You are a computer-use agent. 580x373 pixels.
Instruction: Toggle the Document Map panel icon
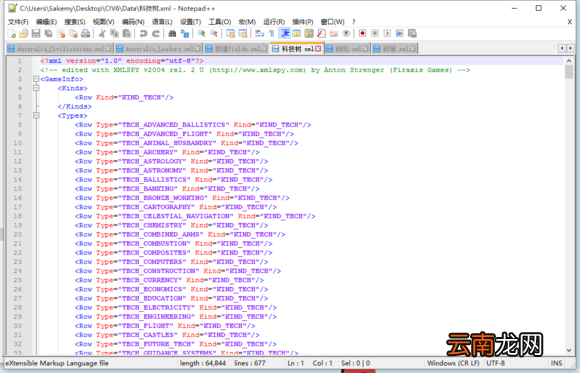point(309,34)
